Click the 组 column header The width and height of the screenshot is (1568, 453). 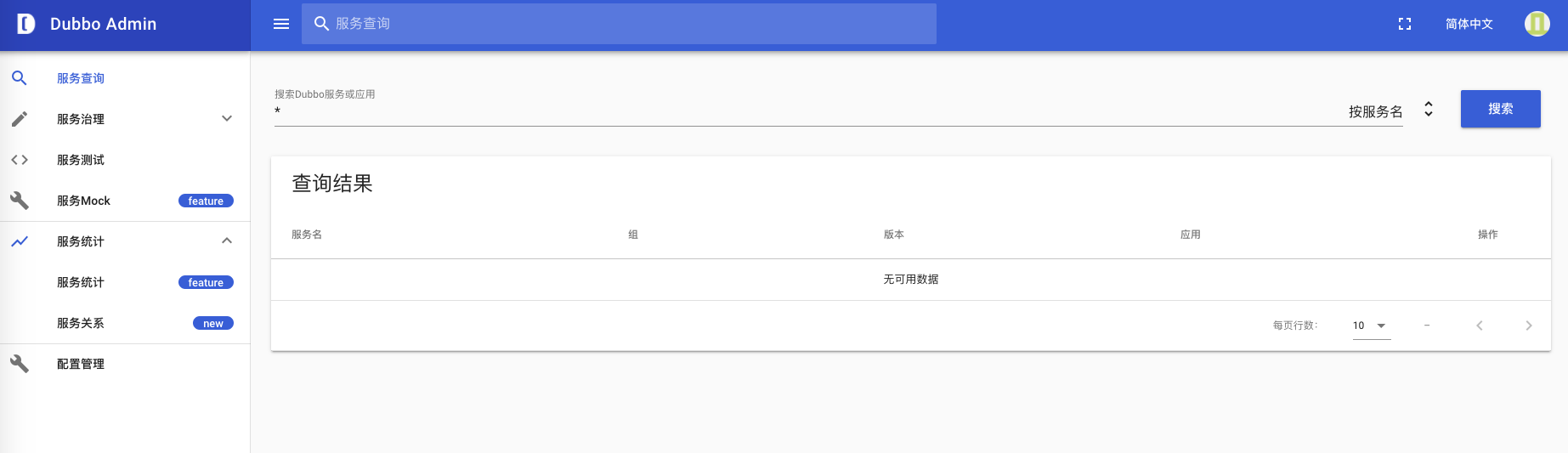click(x=633, y=235)
